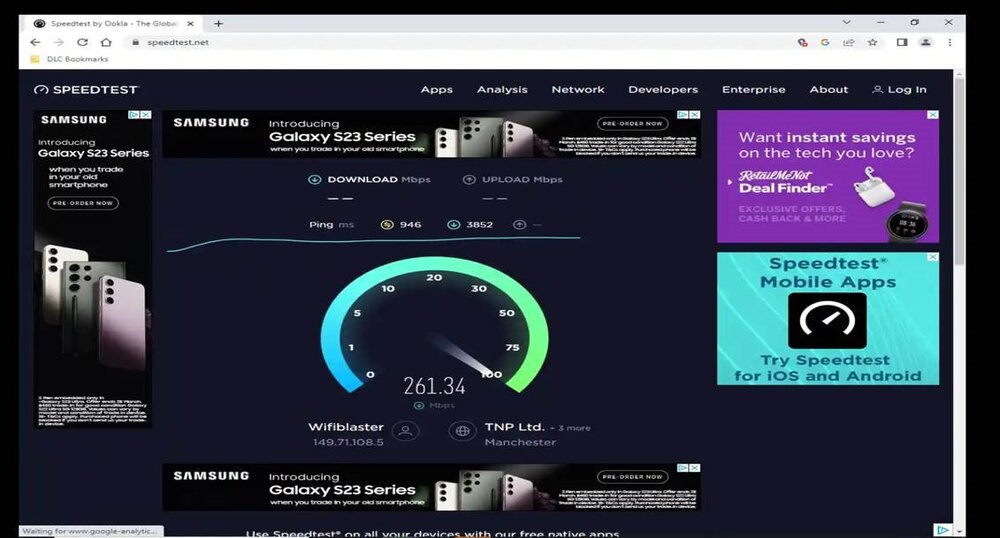Click the user icon next to Wifiblaster

click(405, 432)
